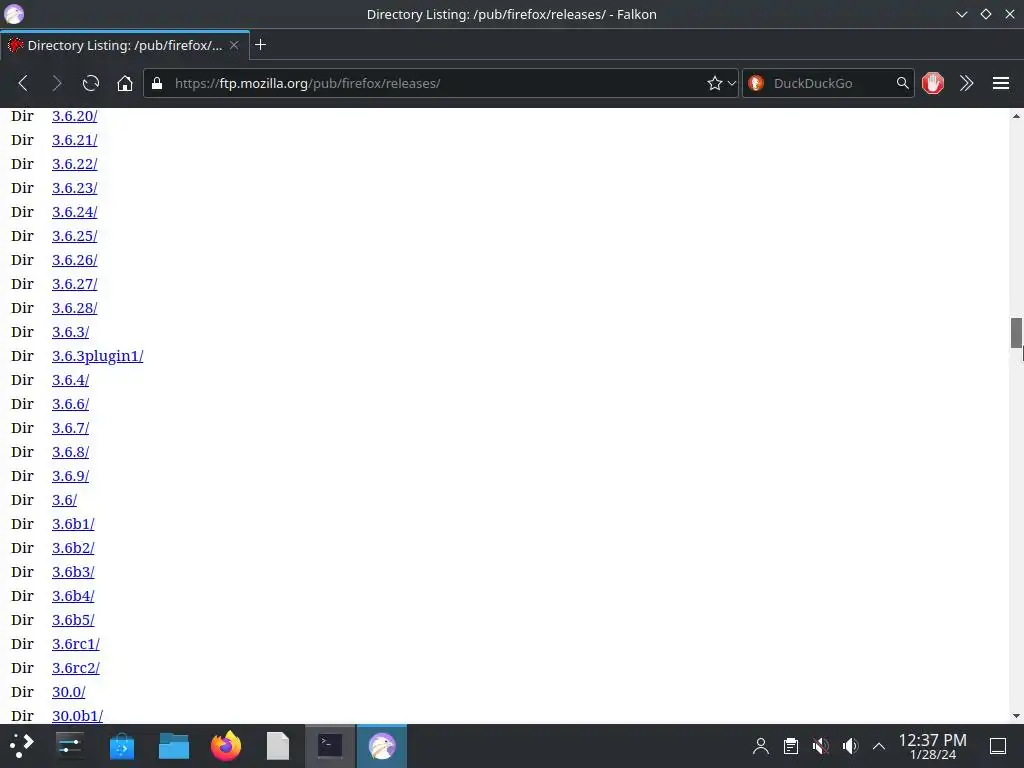Open the home page

click(x=125, y=83)
